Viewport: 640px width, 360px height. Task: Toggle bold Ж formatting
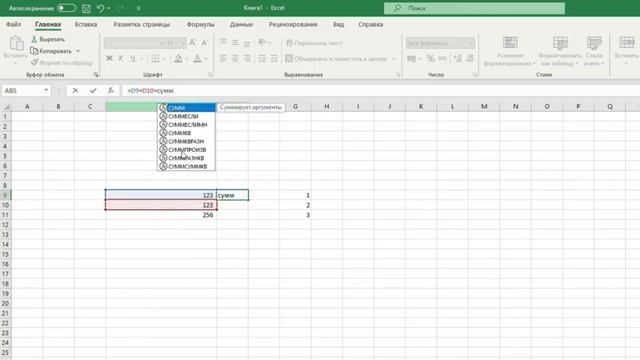(x=109, y=59)
